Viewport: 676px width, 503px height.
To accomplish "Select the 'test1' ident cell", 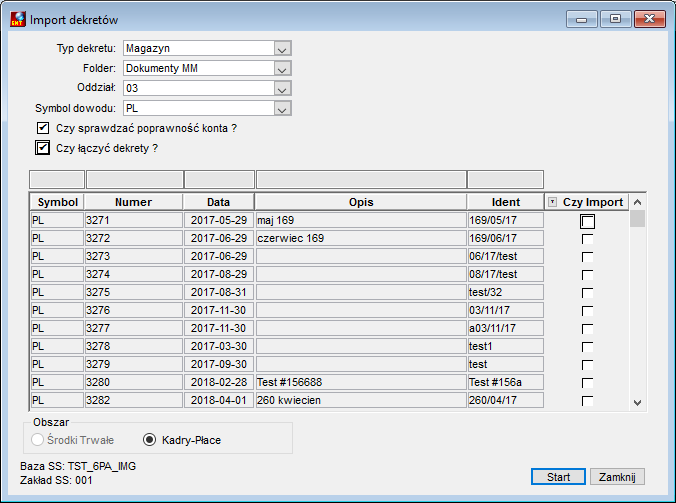I will coord(506,346).
